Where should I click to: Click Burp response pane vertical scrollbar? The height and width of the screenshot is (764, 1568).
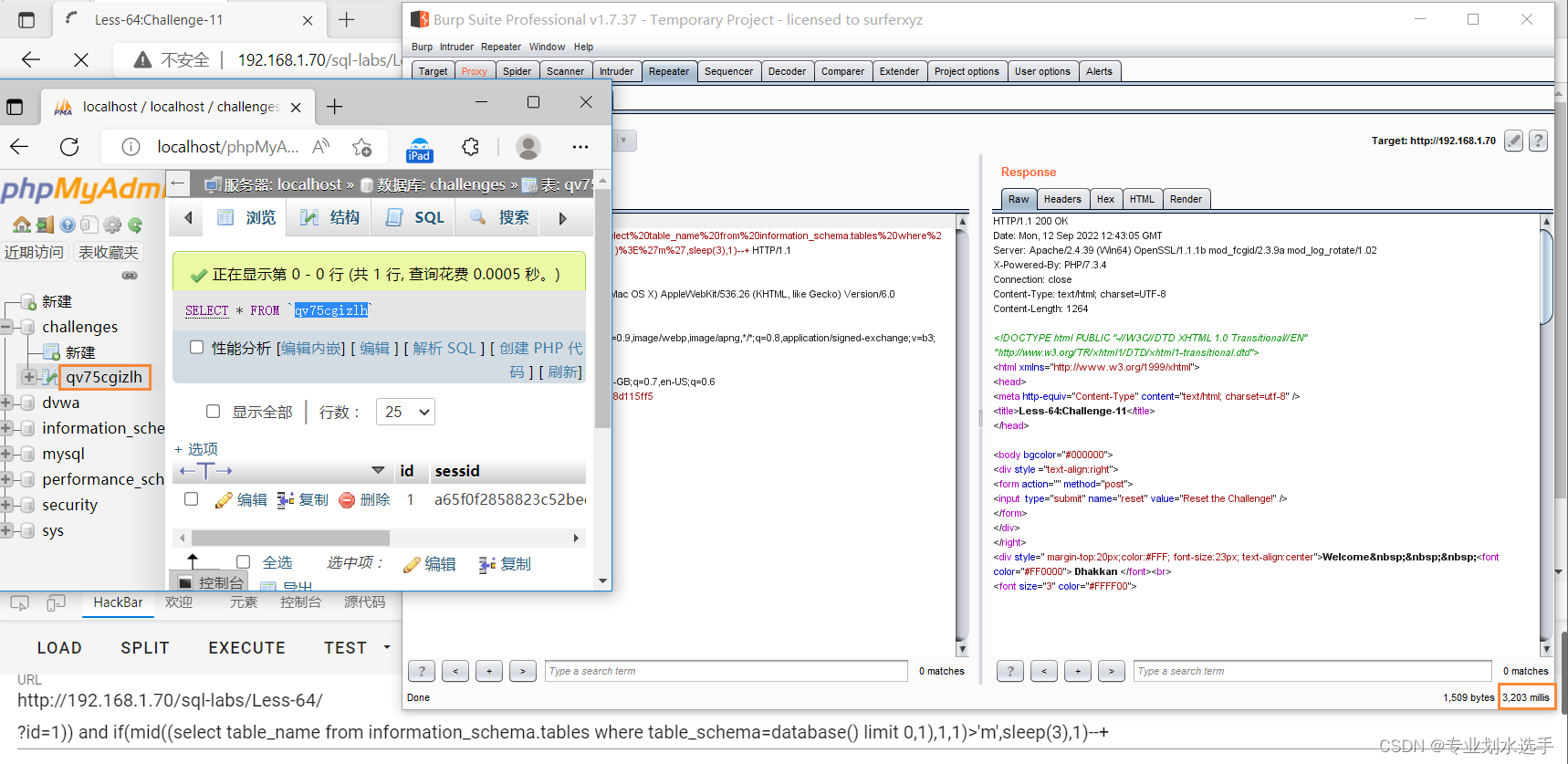(x=1546, y=277)
